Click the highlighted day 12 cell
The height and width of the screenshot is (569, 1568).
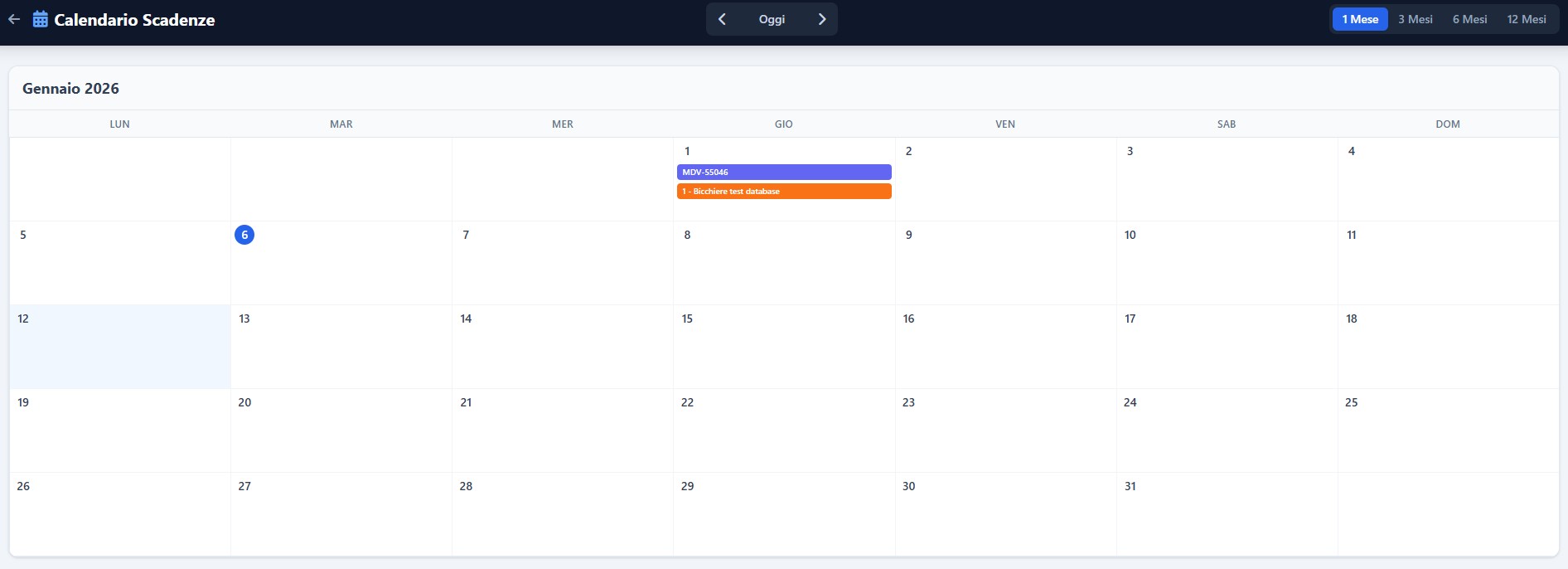[119, 347]
